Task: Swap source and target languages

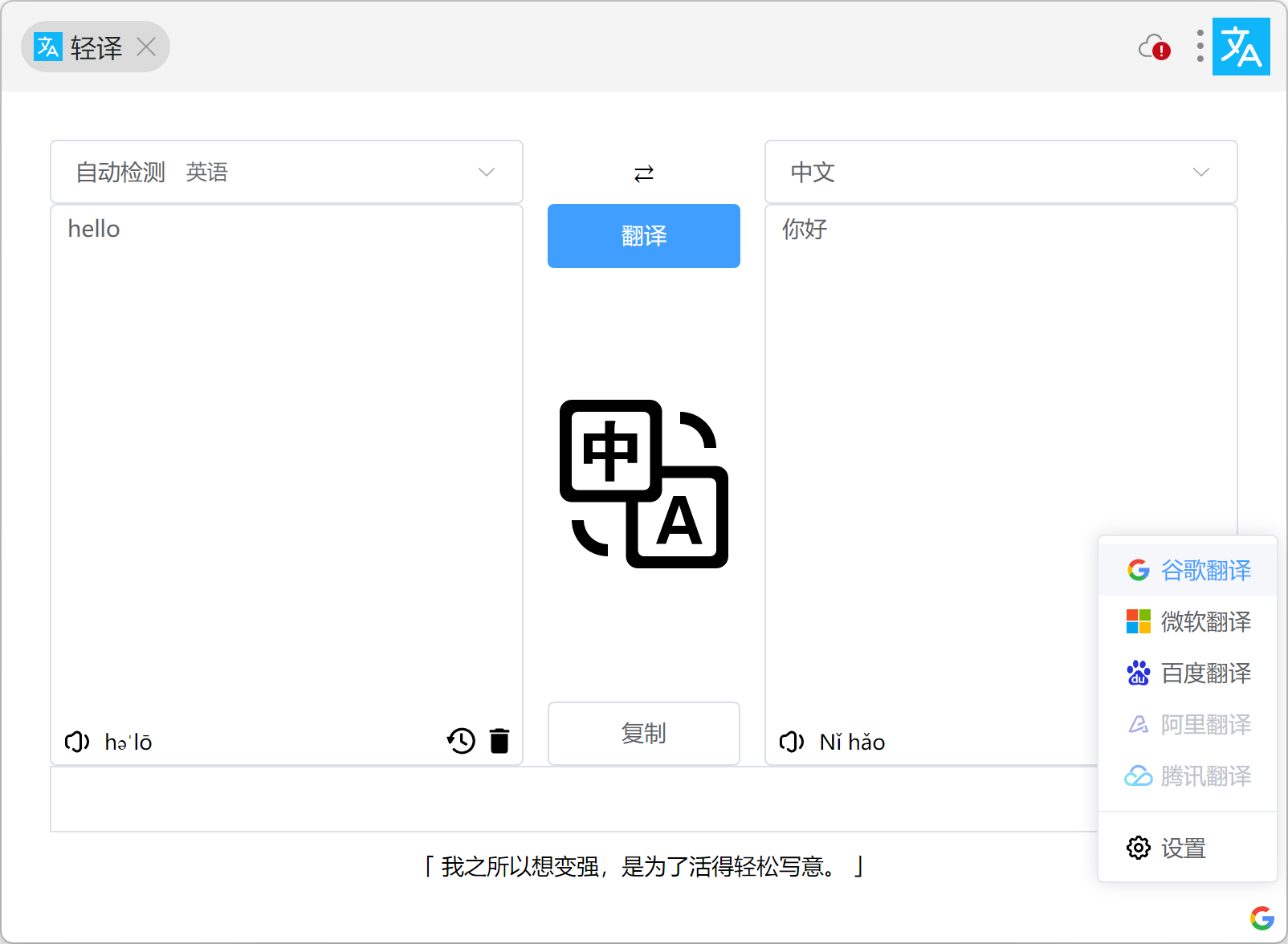Action: (644, 173)
